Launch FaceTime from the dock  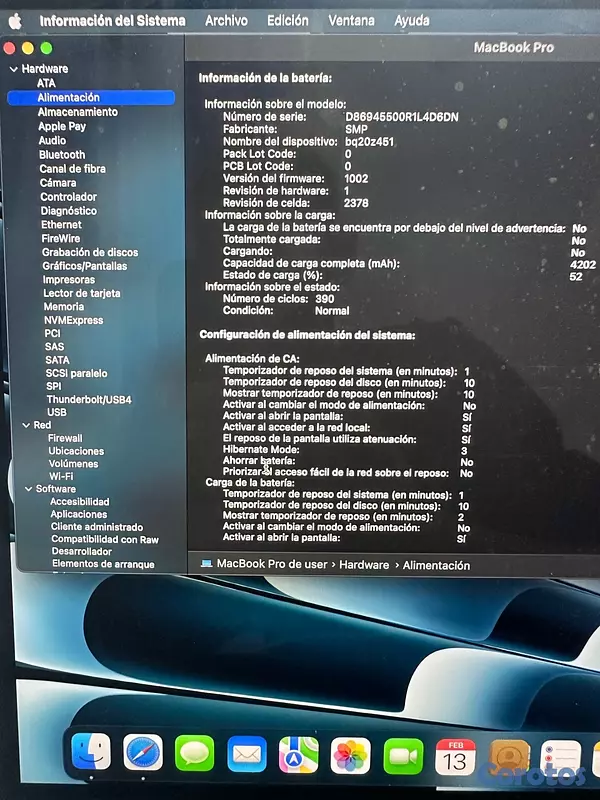tap(403, 756)
